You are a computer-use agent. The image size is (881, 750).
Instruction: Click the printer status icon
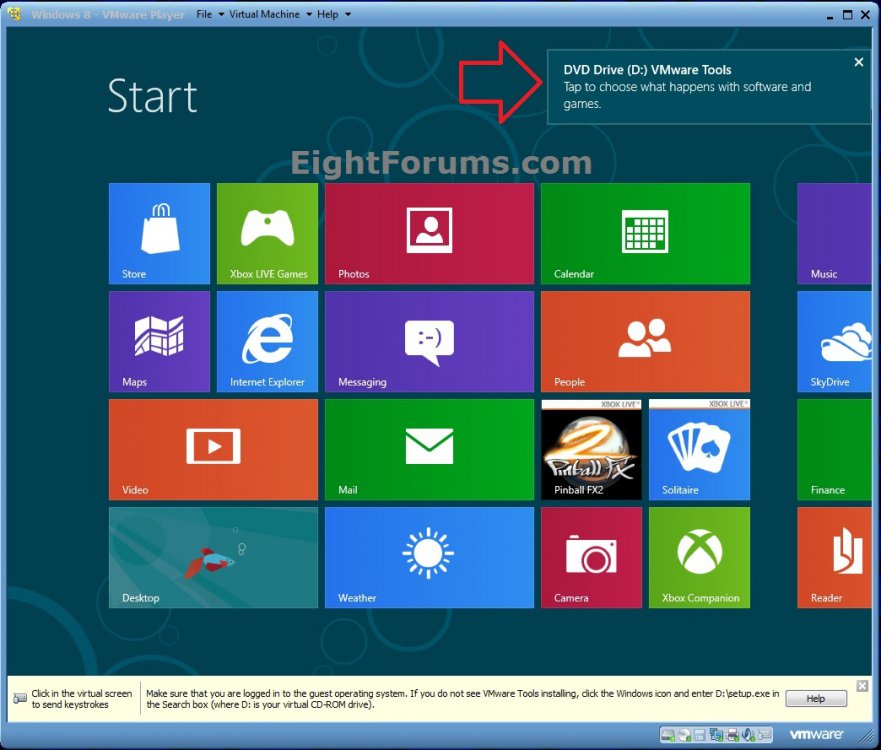732,735
